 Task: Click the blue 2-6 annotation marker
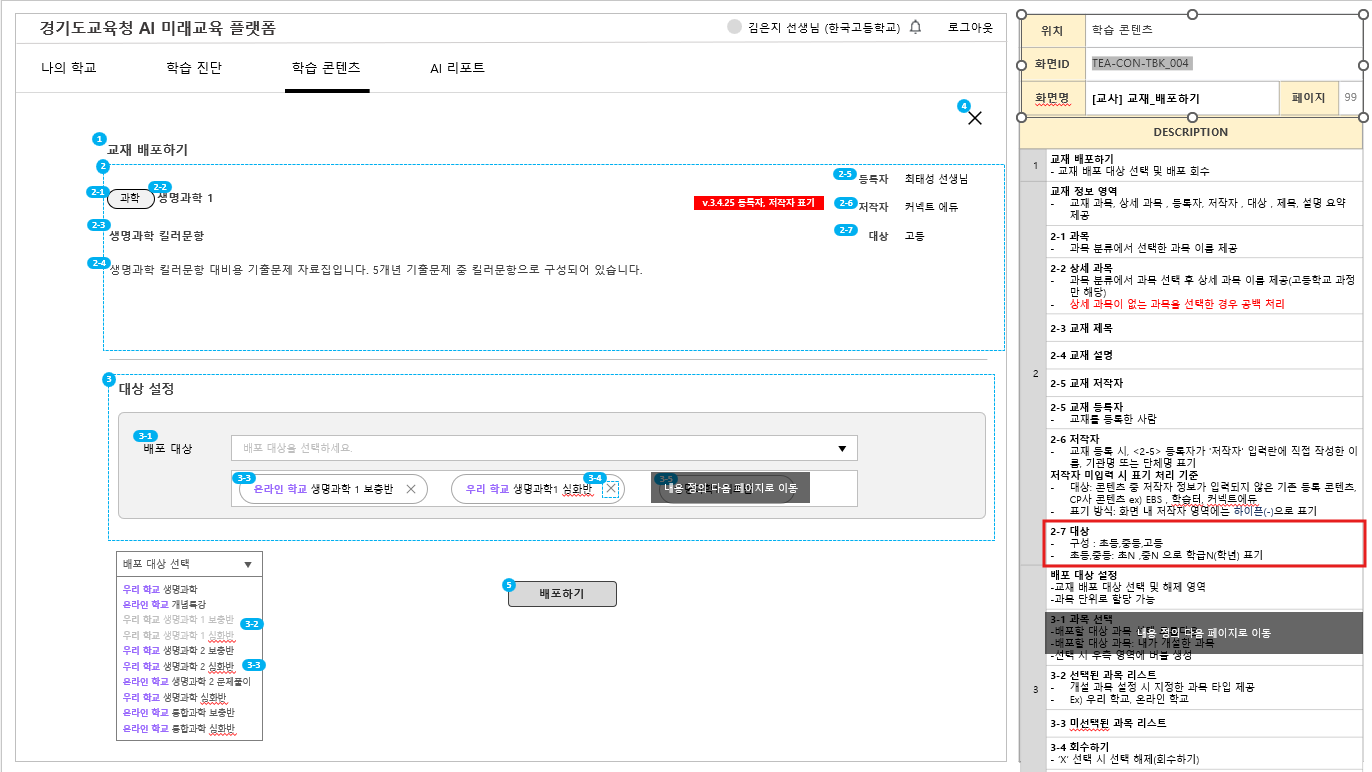click(x=845, y=203)
